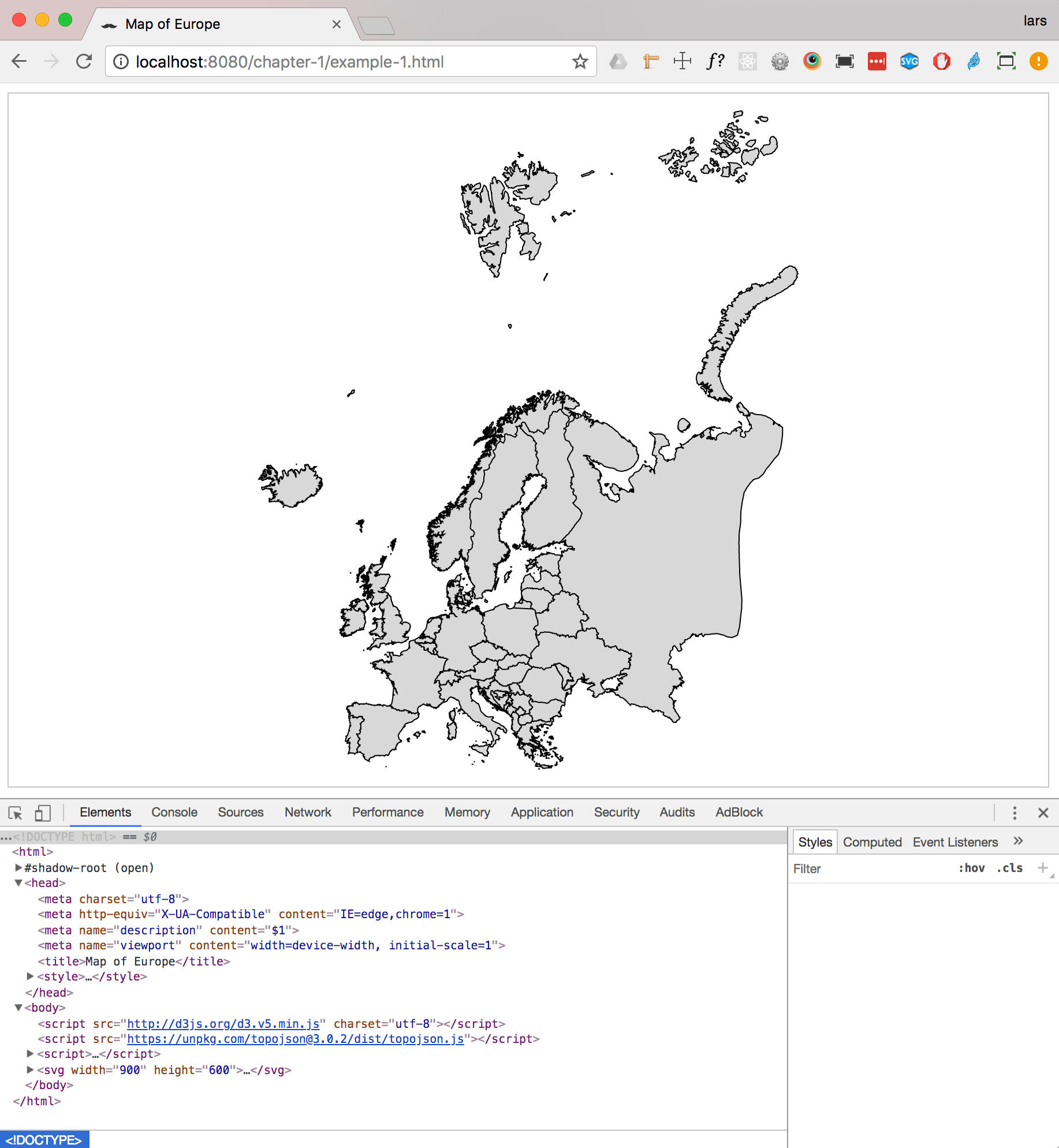Open the AdBlock DevTools tab

(x=739, y=812)
